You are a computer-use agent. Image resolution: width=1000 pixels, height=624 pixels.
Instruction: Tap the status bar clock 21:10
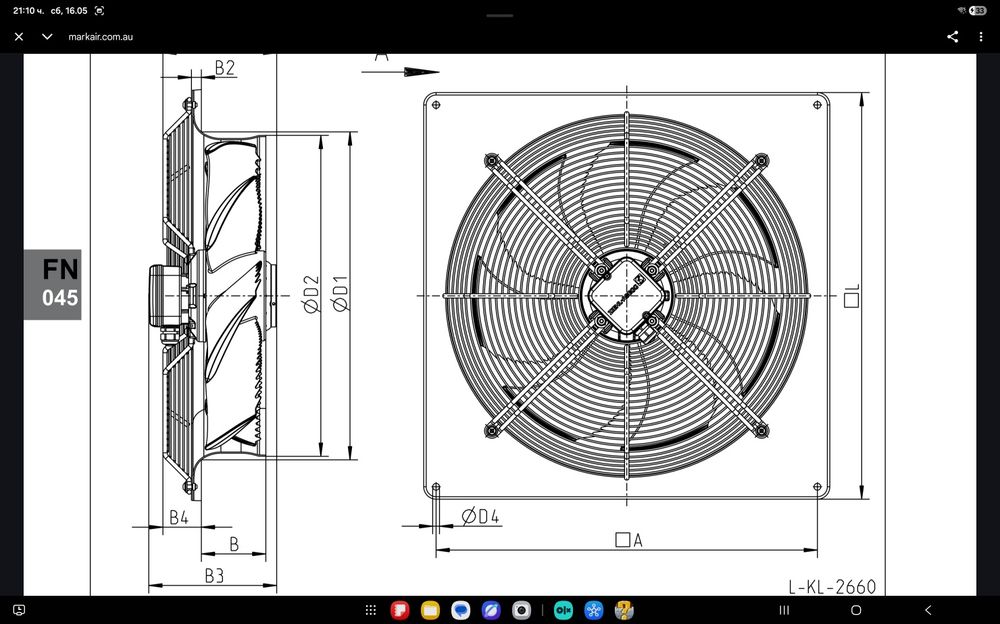click(28, 10)
